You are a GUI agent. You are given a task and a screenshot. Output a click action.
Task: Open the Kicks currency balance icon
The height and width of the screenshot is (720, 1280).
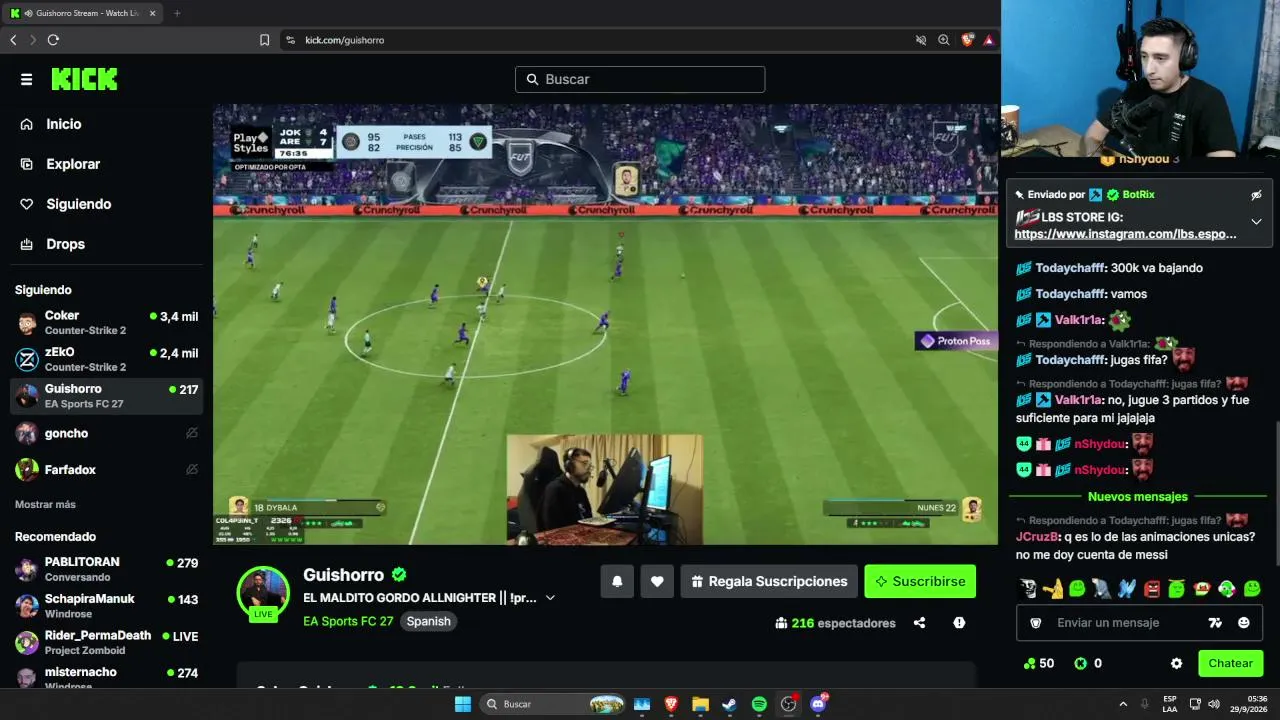click(1080, 663)
